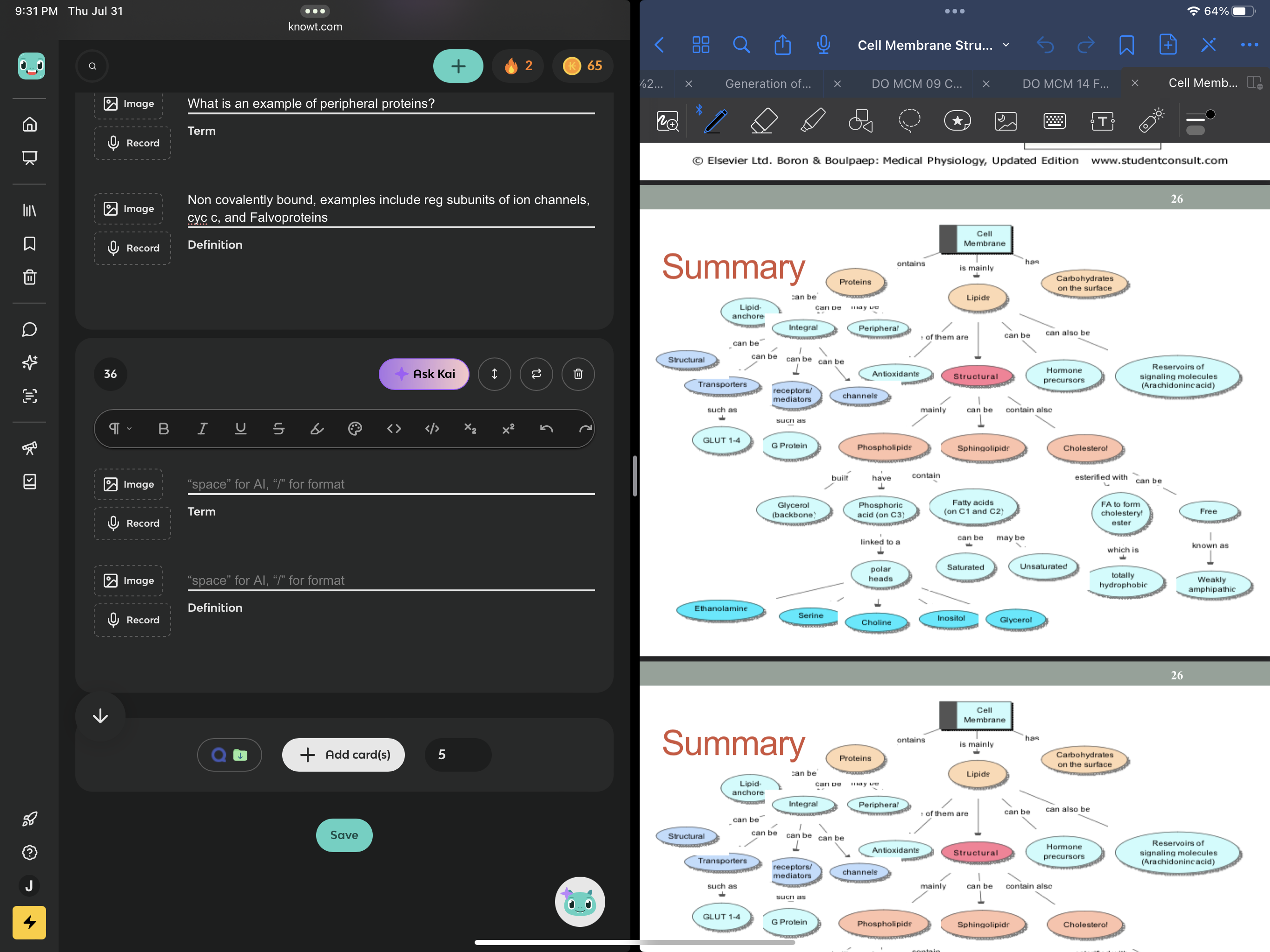Screen dimensions: 1270x952
Task: Open the trash icon in Knowt sidebar
Action: click(29, 278)
